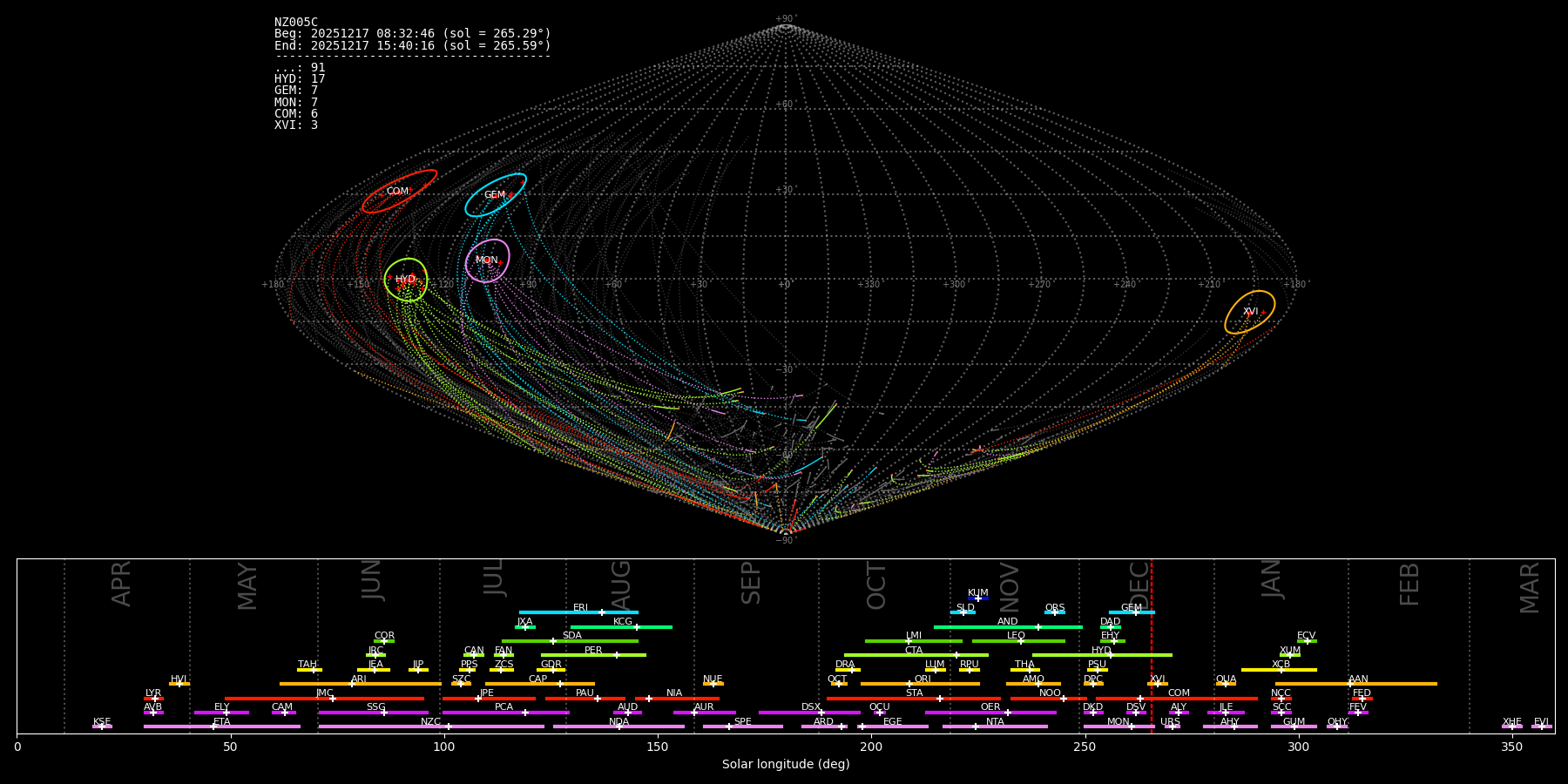Click the orange XVI radiant ellipse
Screen dimensions: 1568x784
(x=1250, y=312)
